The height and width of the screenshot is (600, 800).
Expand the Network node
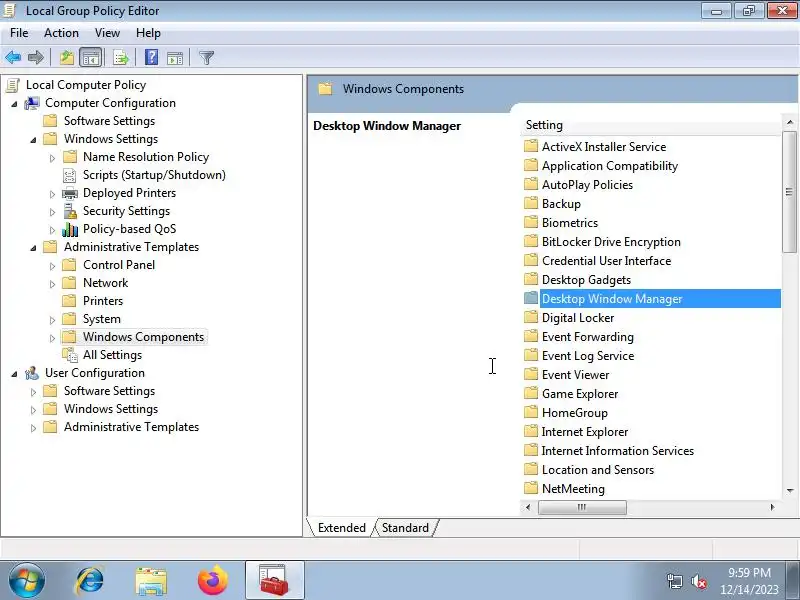[52, 284]
